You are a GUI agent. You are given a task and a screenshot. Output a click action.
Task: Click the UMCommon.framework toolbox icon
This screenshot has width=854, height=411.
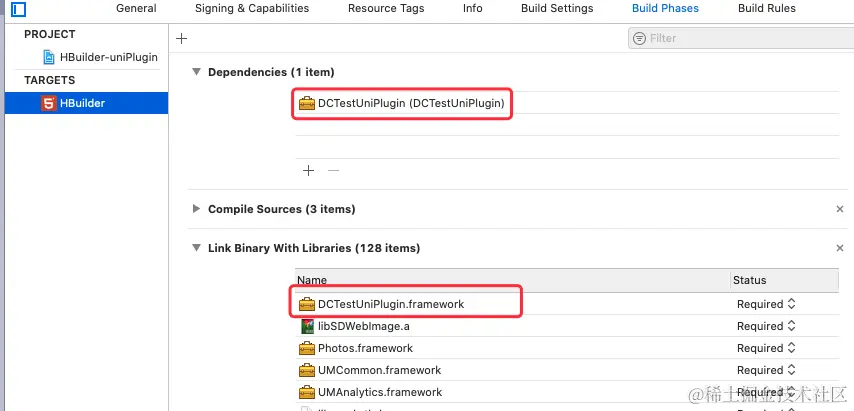tap(307, 370)
